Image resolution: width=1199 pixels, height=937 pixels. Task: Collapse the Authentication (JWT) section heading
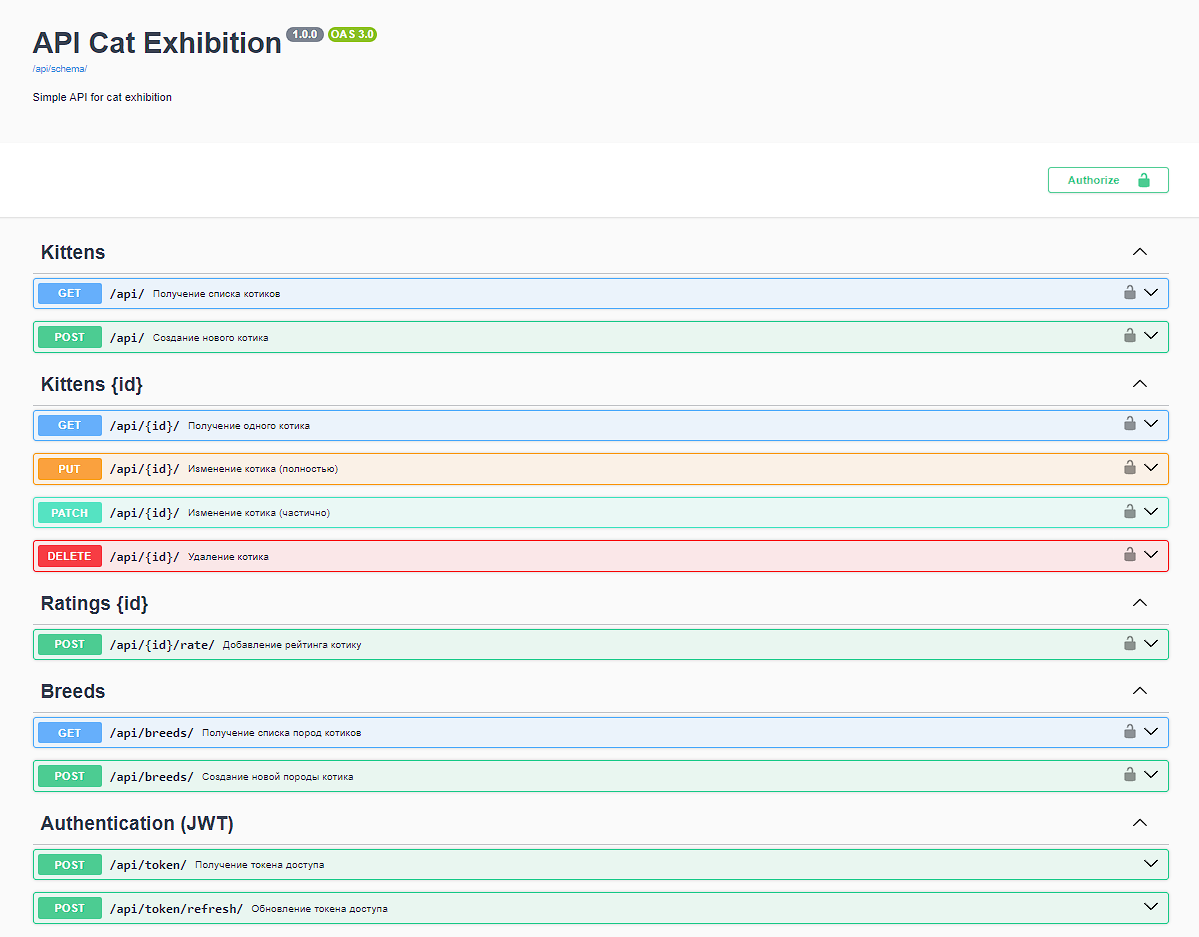pos(601,823)
